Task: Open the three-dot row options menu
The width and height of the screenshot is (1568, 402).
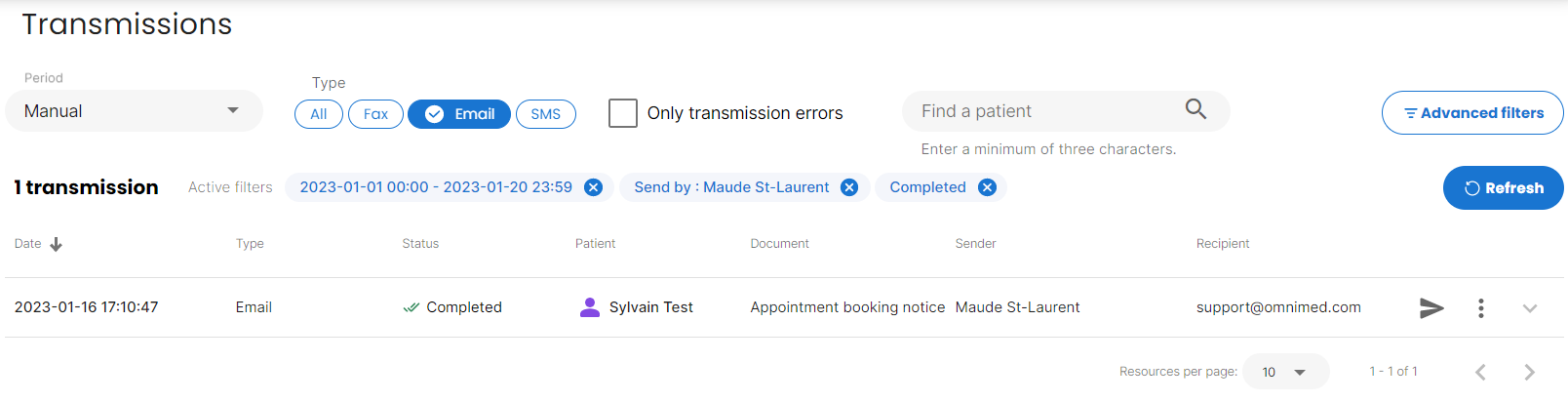Action: 1481,308
